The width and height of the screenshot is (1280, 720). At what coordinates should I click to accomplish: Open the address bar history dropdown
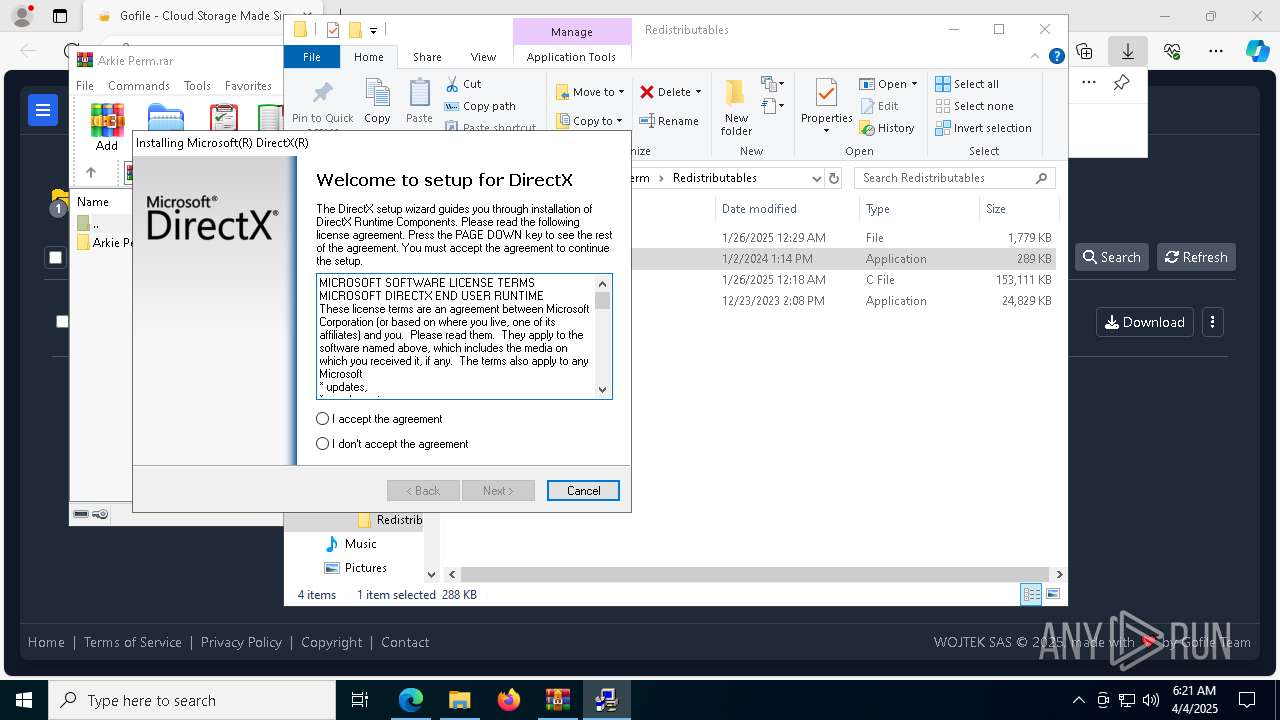(817, 178)
